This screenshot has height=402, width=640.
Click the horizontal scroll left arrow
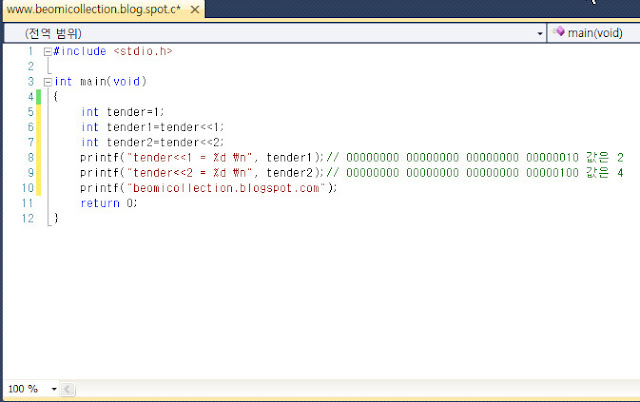click(x=67, y=389)
